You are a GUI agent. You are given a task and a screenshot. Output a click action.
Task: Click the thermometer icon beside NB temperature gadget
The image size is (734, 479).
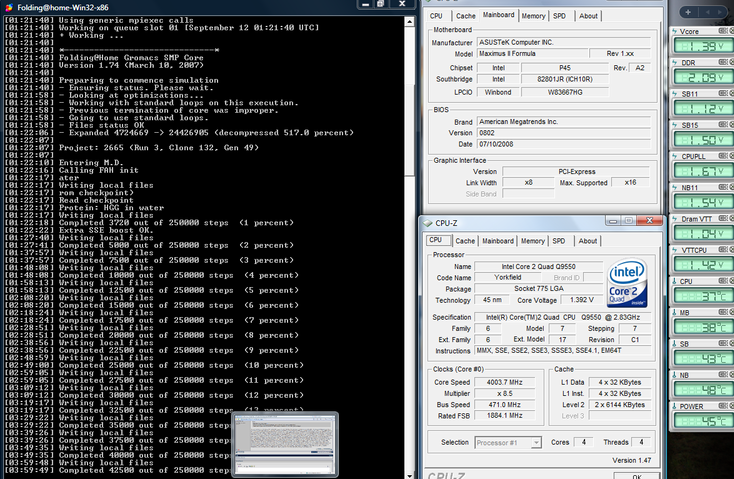pos(675,375)
